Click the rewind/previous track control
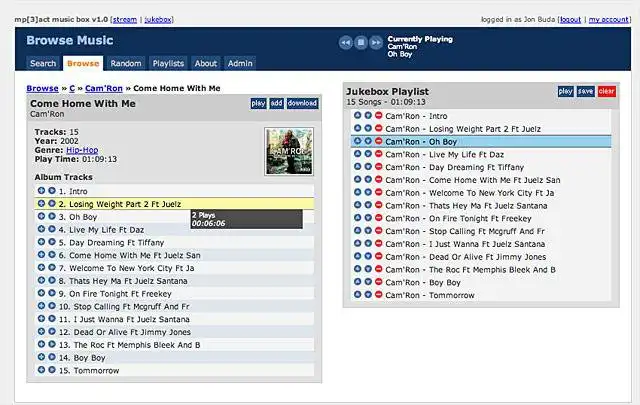Image resolution: width=640 pixels, height=405 pixels. (x=345, y=42)
